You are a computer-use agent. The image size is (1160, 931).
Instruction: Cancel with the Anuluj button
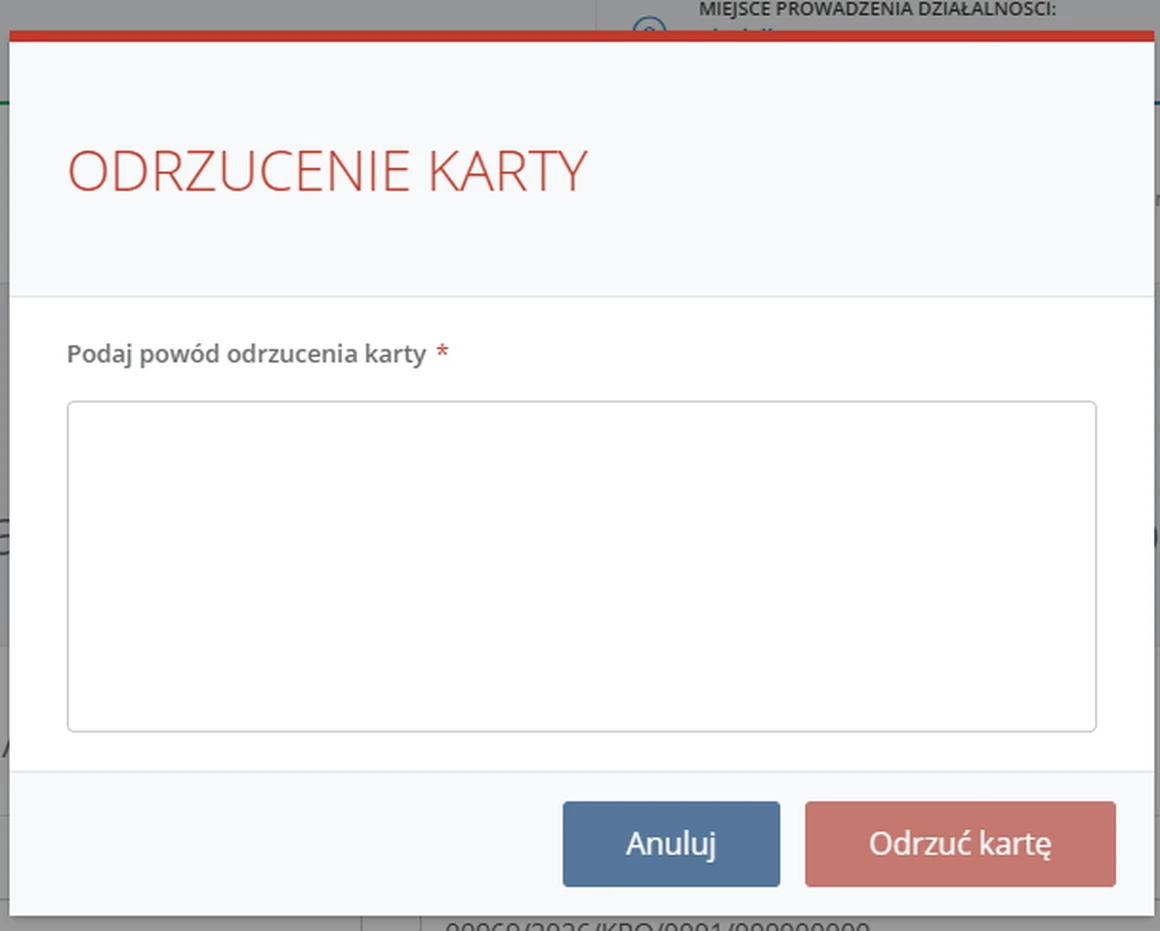tap(671, 844)
